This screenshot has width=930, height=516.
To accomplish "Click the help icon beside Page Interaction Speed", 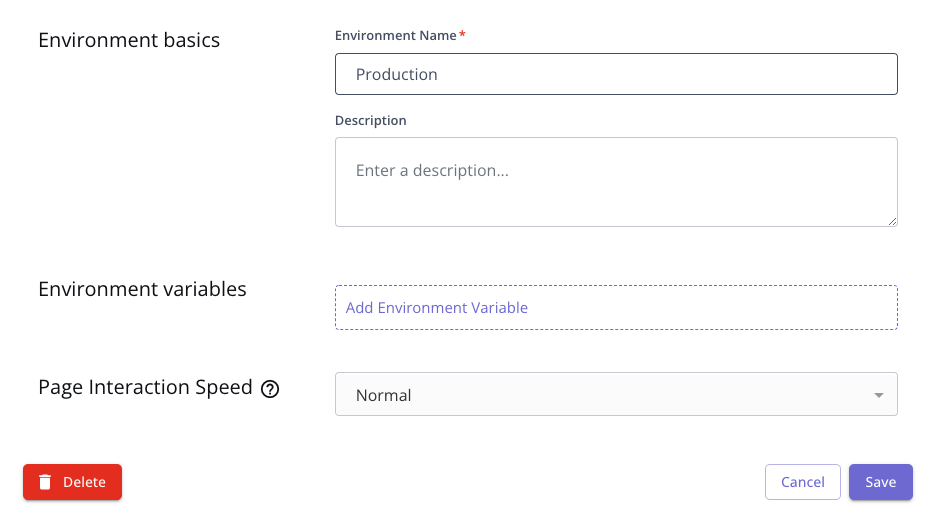I will pos(270,389).
